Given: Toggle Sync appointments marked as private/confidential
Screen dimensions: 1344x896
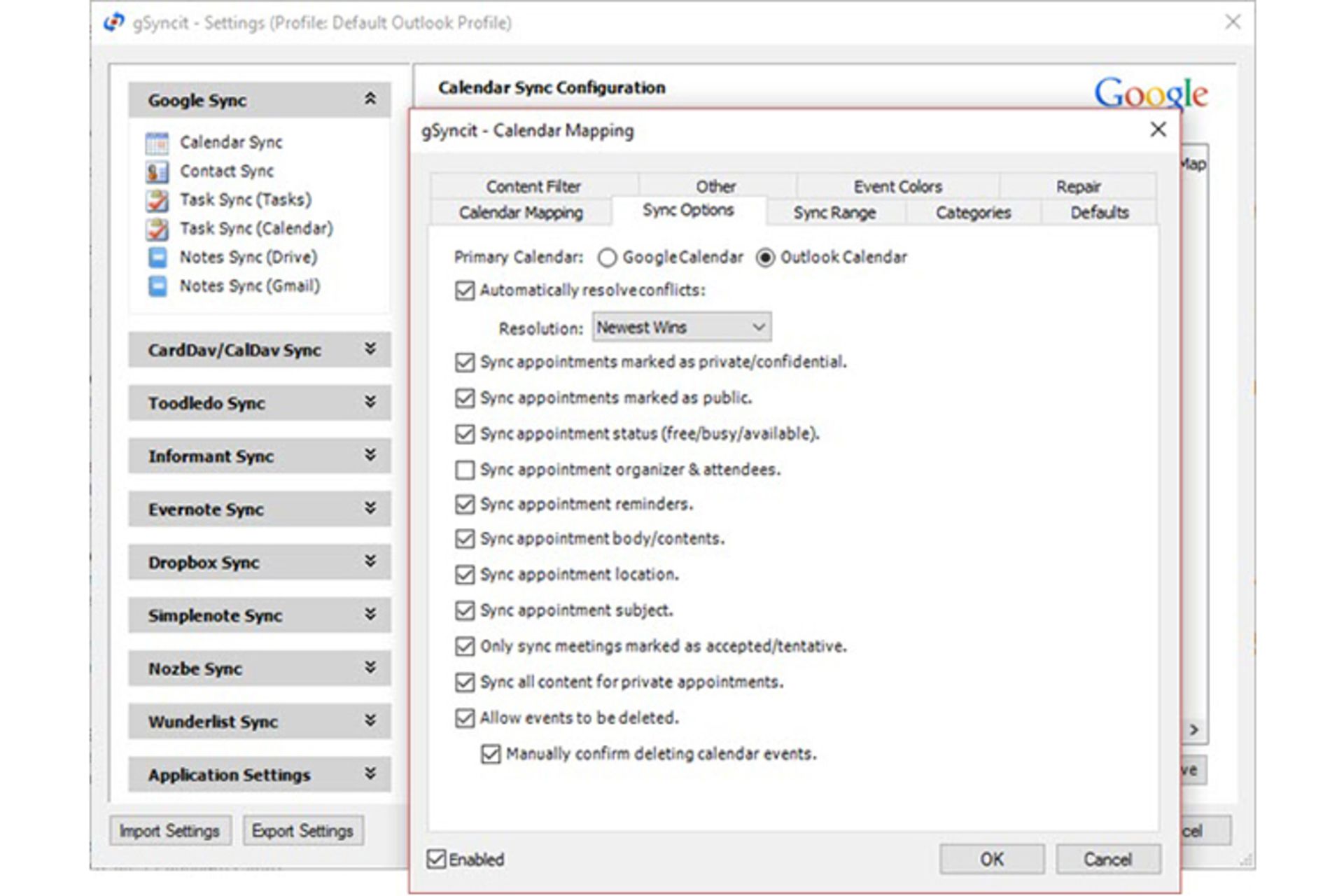Looking at the screenshot, I should click(465, 362).
